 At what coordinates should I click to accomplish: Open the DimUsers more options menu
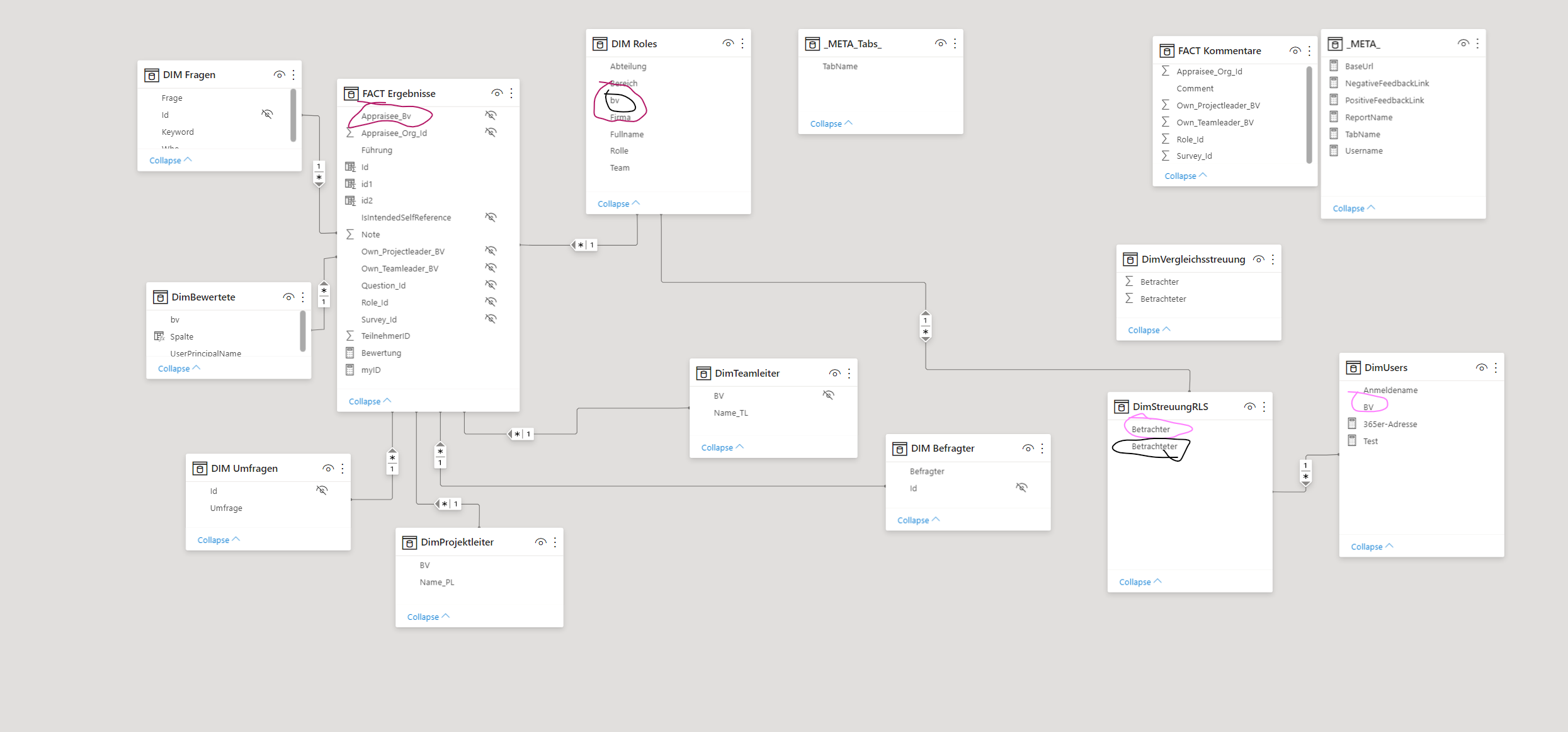click(1496, 368)
